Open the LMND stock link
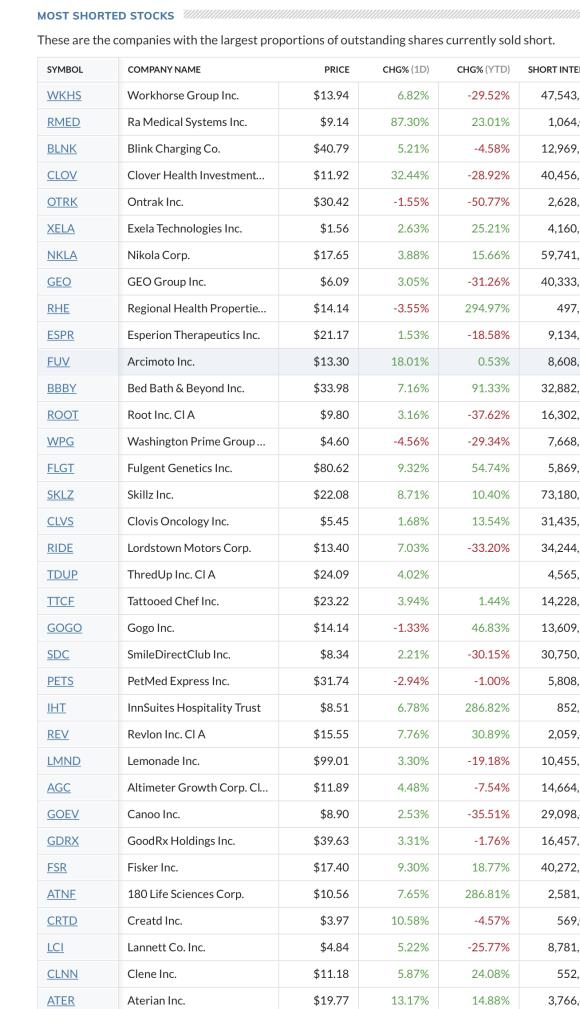Screen dimensions: 580x1009 coord(64,761)
